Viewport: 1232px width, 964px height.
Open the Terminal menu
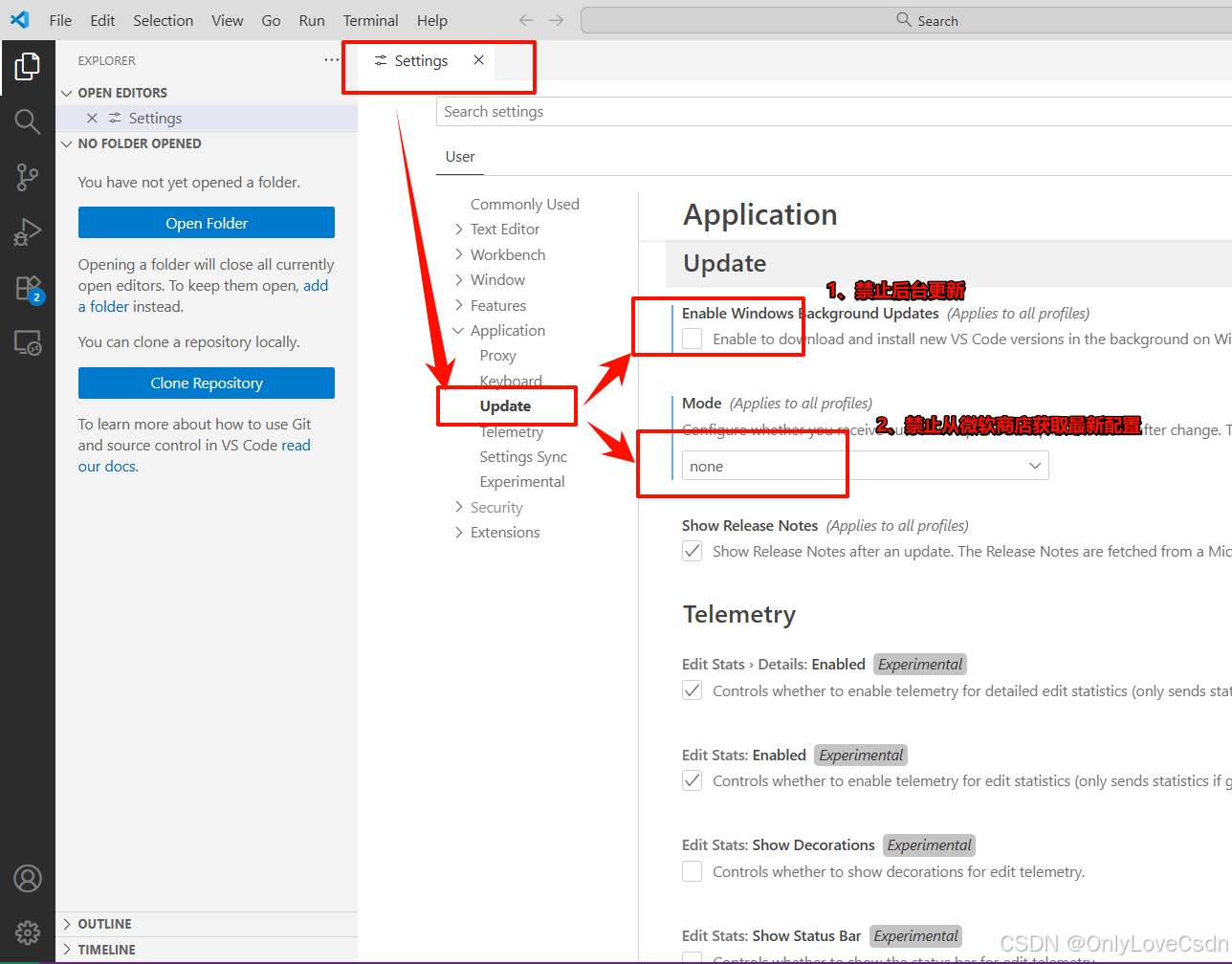tap(370, 19)
